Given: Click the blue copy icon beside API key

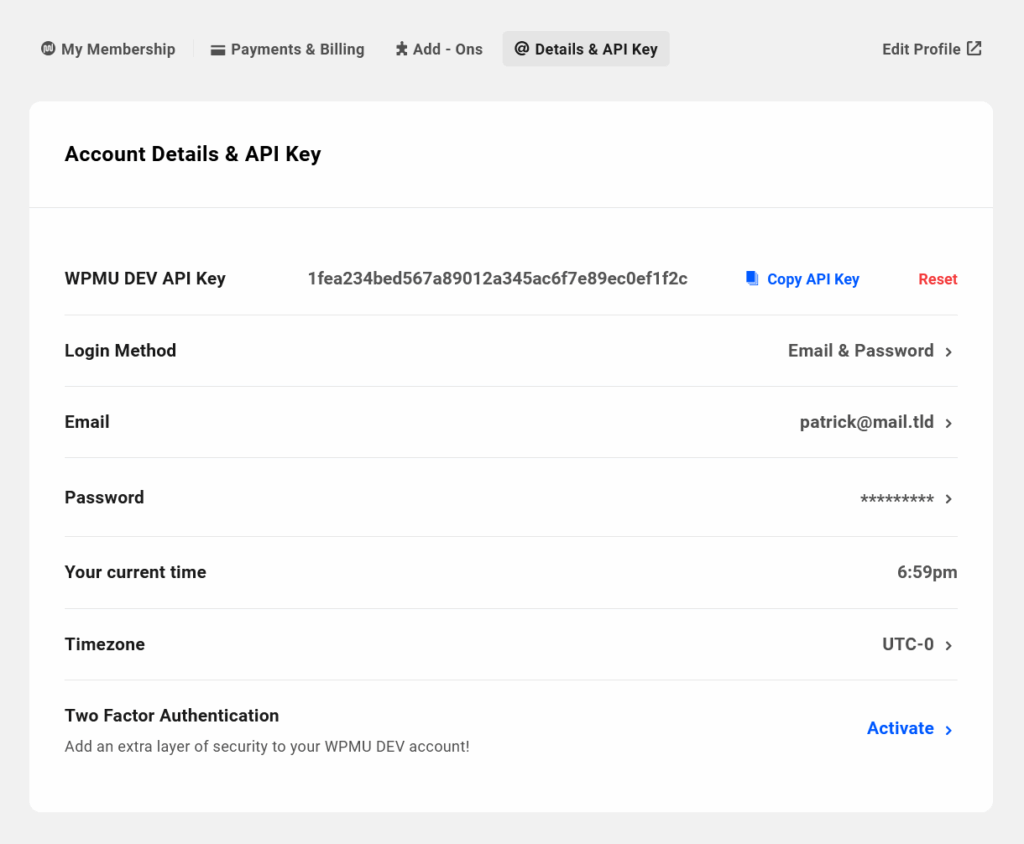Looking at the screenshot, I should click(x=752, y=278).
